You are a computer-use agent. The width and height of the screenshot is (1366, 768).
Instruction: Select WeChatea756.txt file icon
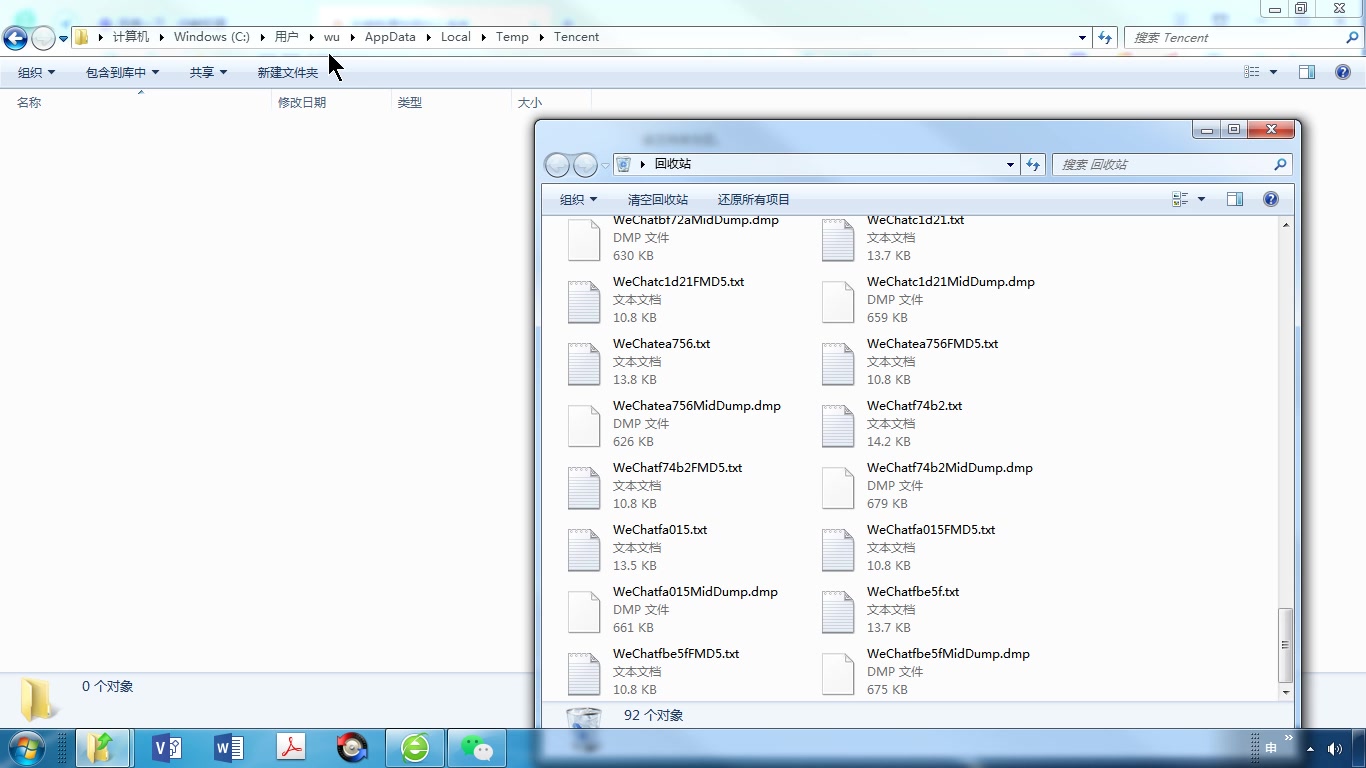point(584,364)
